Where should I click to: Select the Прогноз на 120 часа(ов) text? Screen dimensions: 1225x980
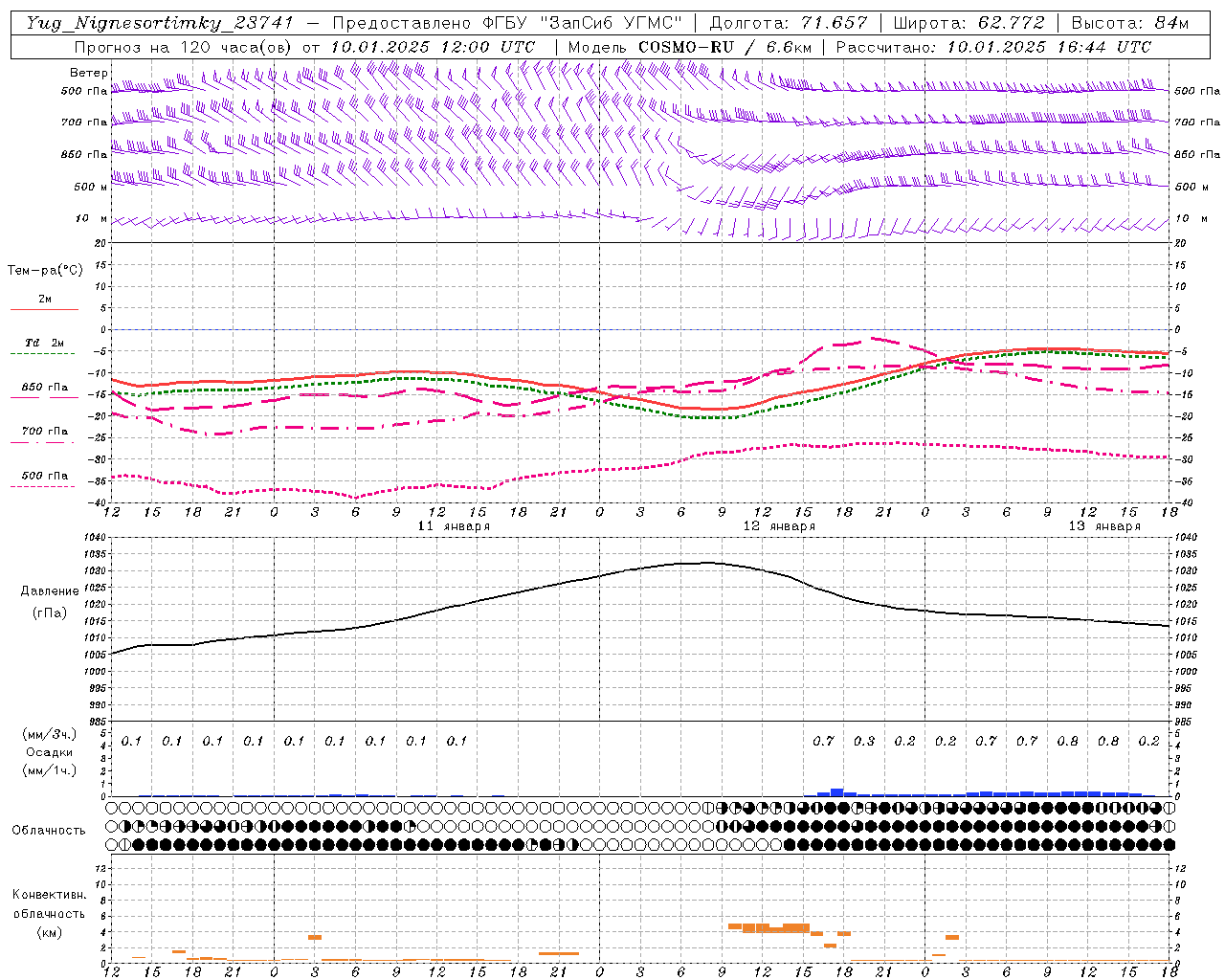(184, 47)
